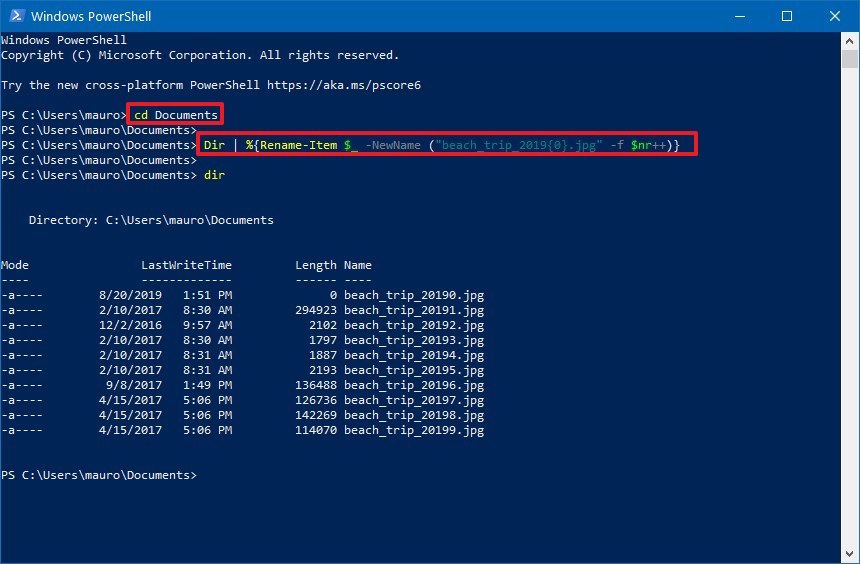
Task: Click the 'cd Documents' command text
Action: tap(176, 115)
